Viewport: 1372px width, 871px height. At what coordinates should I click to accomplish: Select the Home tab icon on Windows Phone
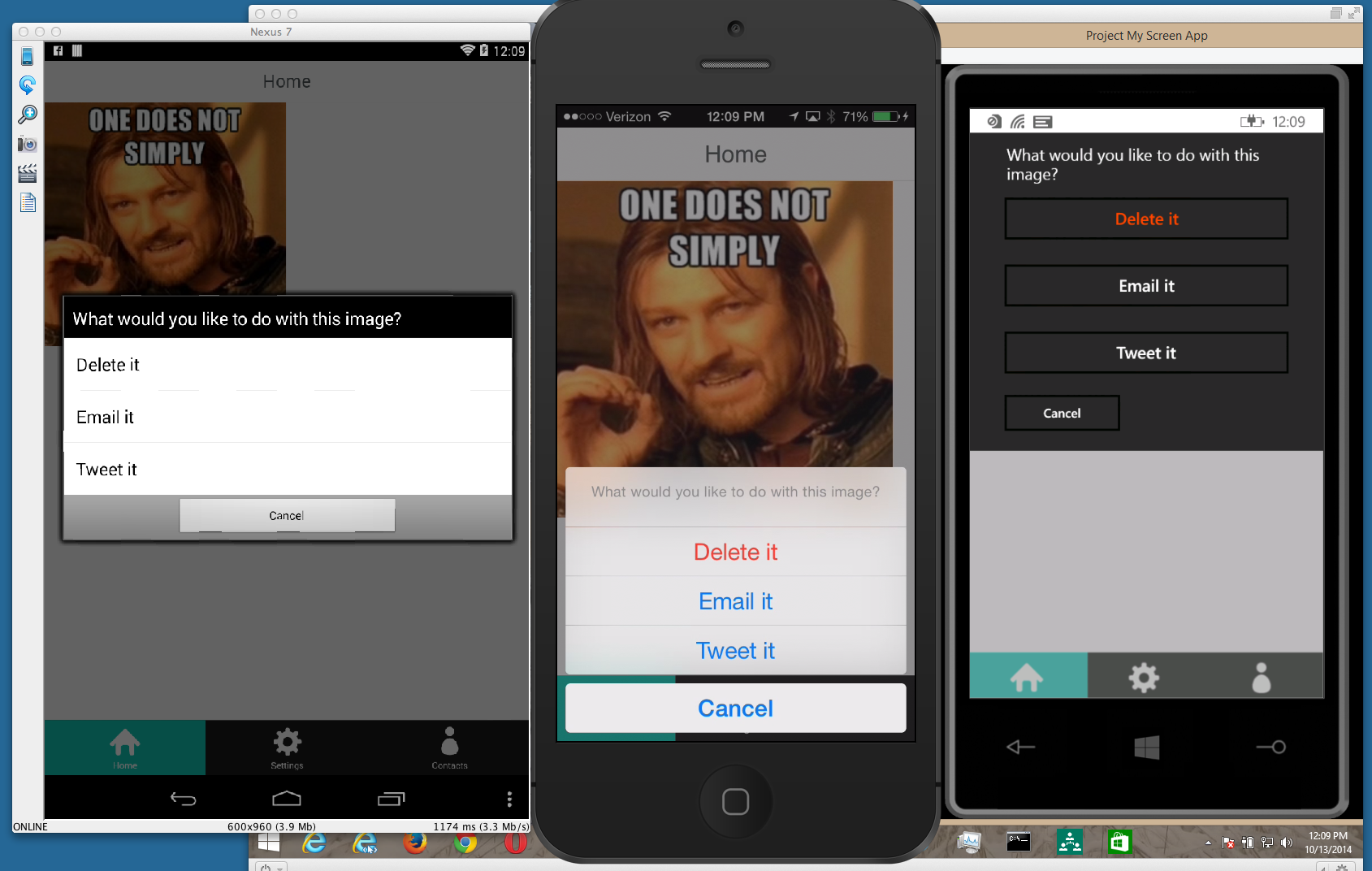1028,676
